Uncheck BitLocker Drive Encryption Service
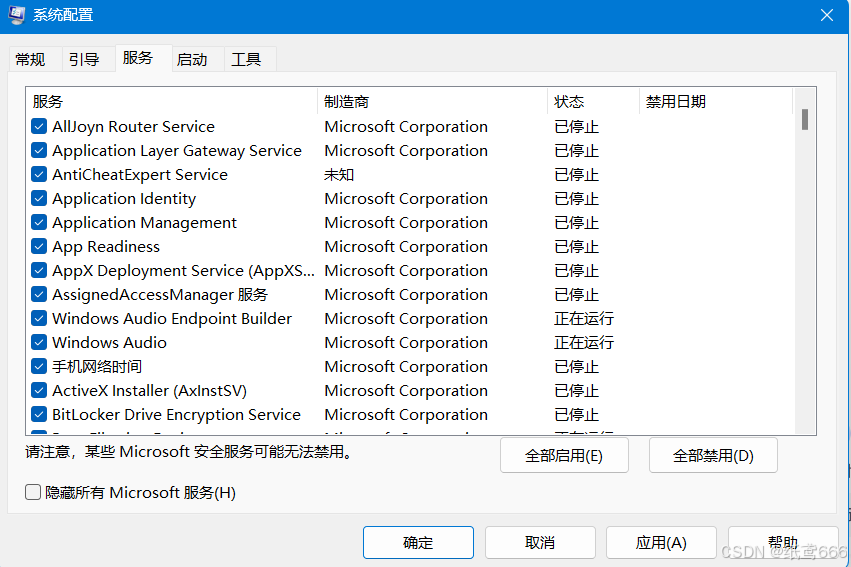The height and width of the screenshot is (567, 851). (x=39, y=415)
